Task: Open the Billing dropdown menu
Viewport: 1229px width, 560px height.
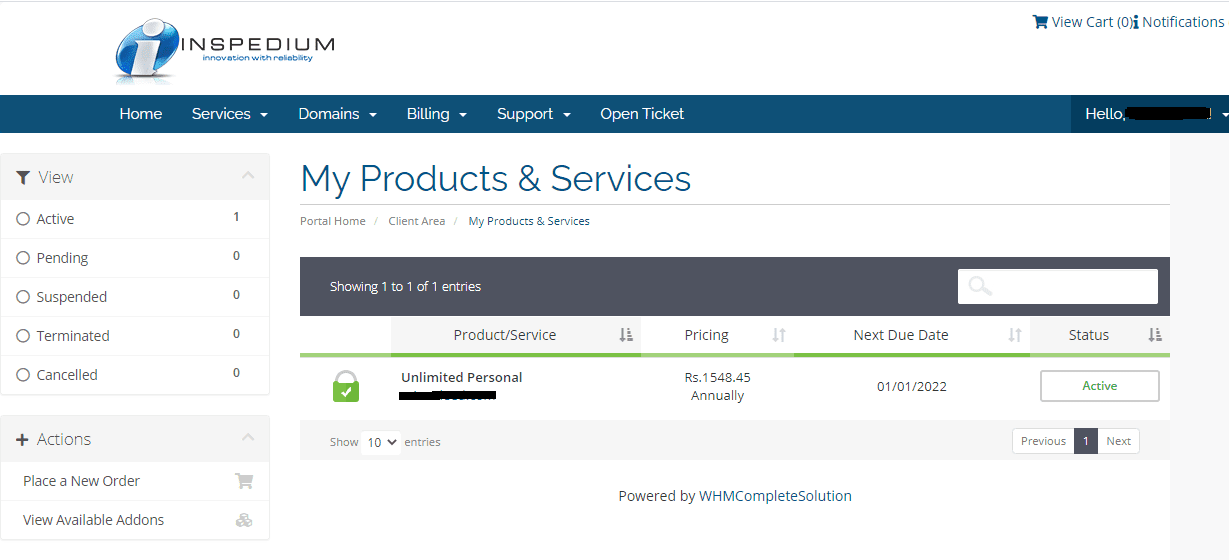Action: pos(437,114)
